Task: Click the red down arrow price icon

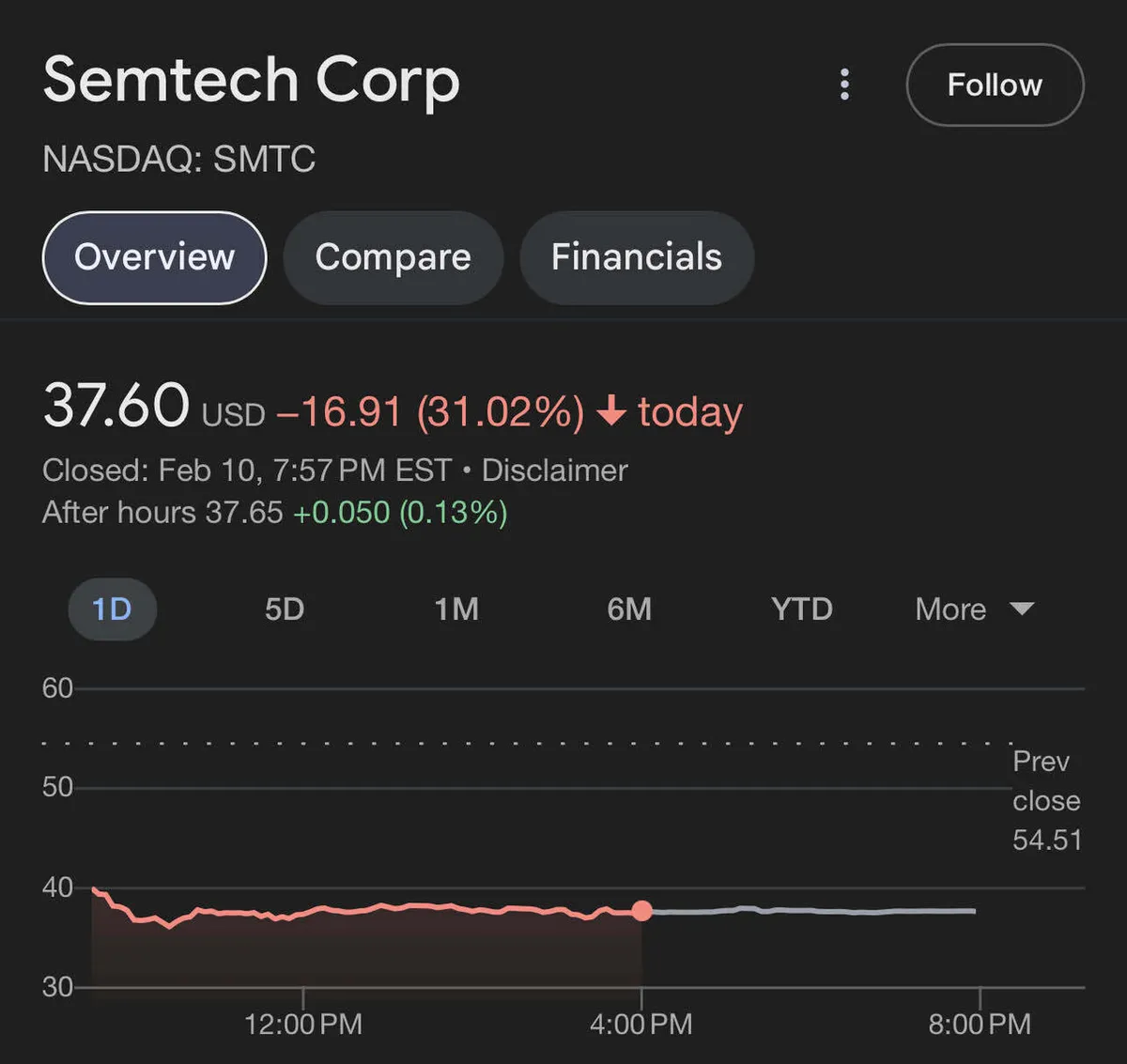Action: tap(611, 411)
